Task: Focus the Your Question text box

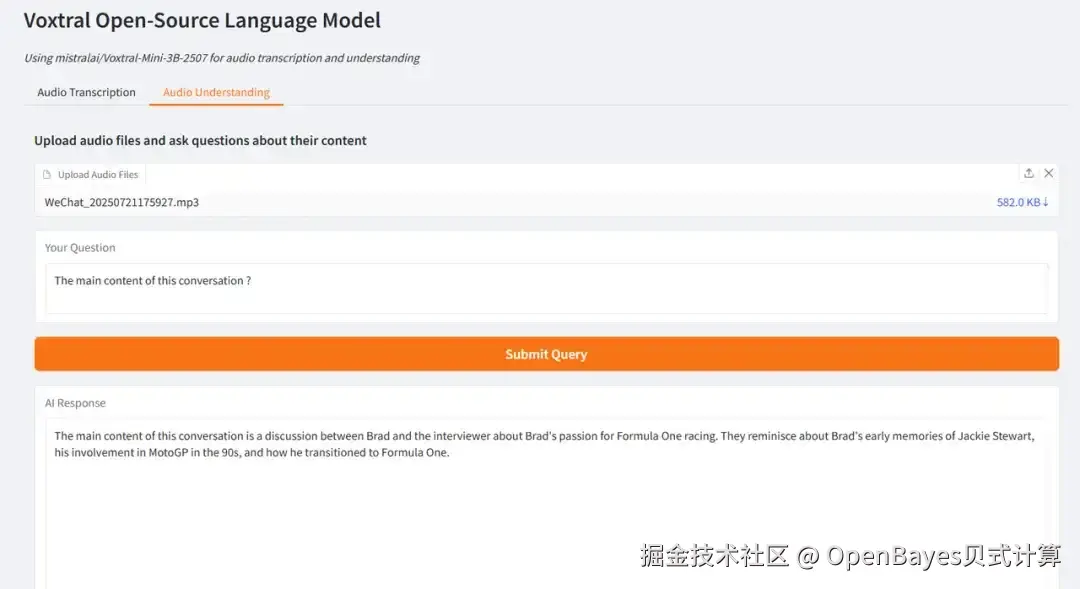Action: (x=546, y=289)
